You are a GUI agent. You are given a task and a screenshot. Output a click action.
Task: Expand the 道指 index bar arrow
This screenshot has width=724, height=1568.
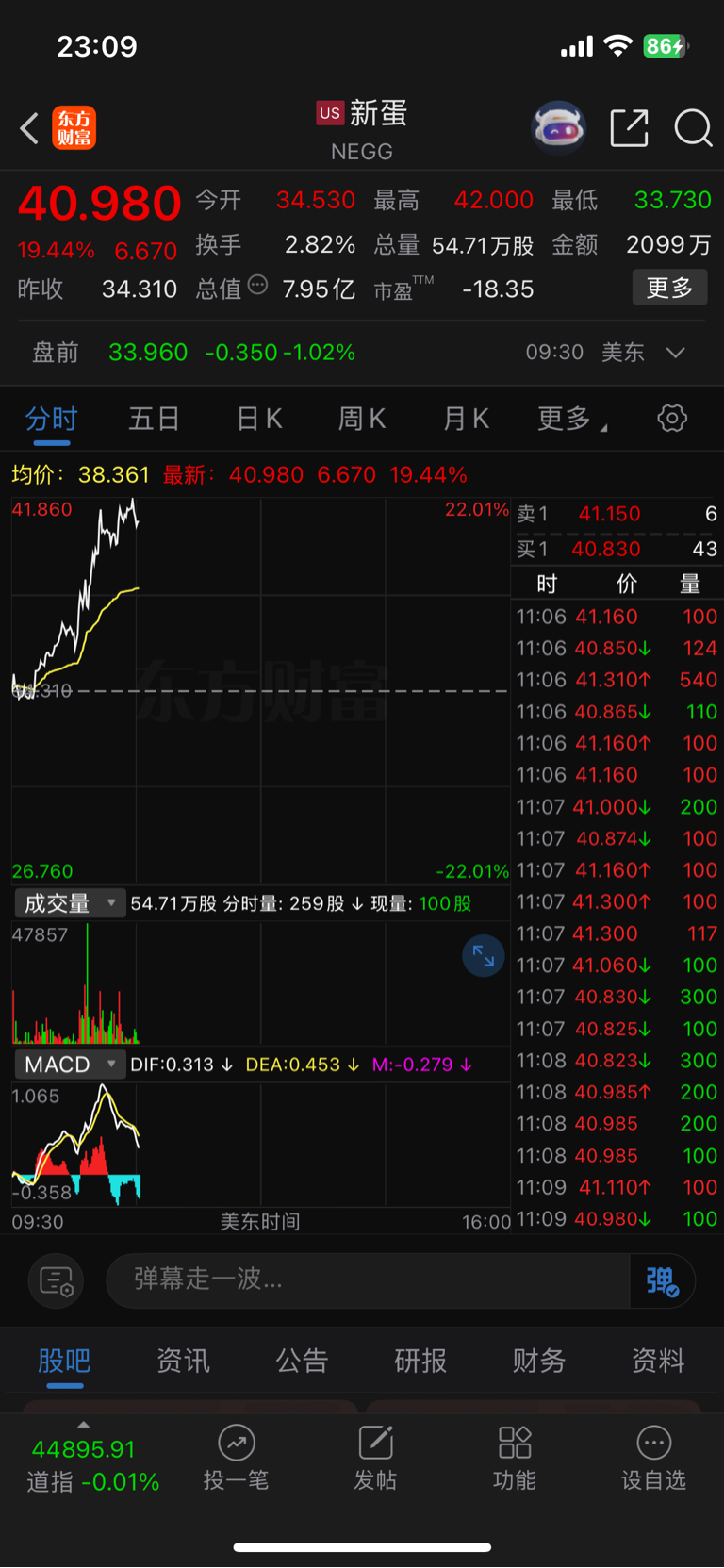coord(83,1425)
